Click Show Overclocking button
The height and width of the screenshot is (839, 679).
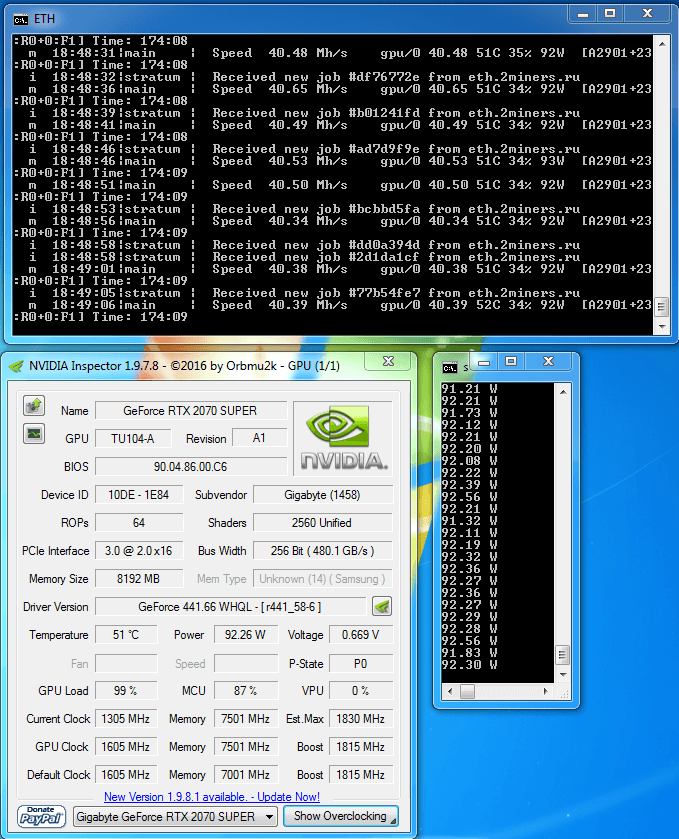click(340, 816)
